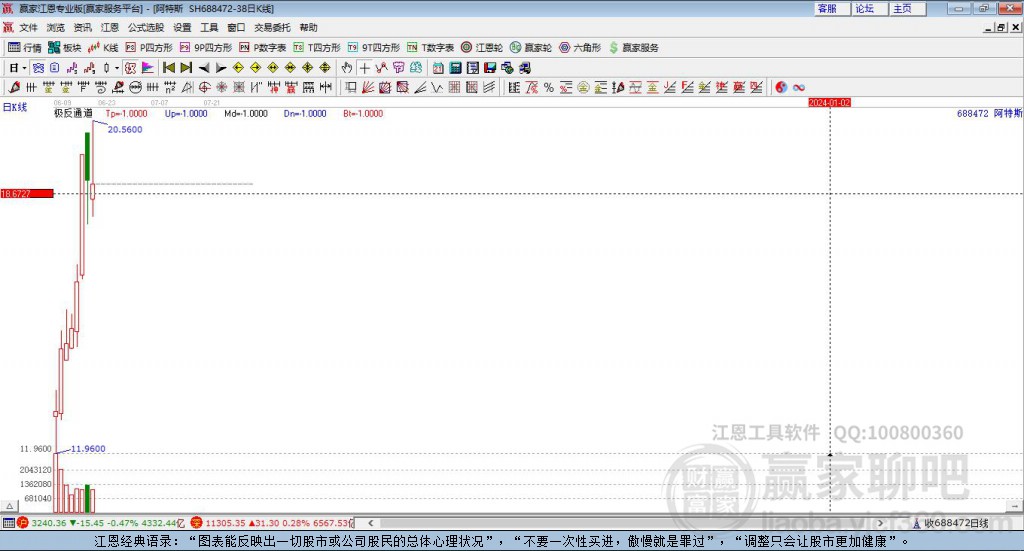Click the 收688472日线 status entry
The width and height of the screenshot is (1024, 551).
point(956,523)
